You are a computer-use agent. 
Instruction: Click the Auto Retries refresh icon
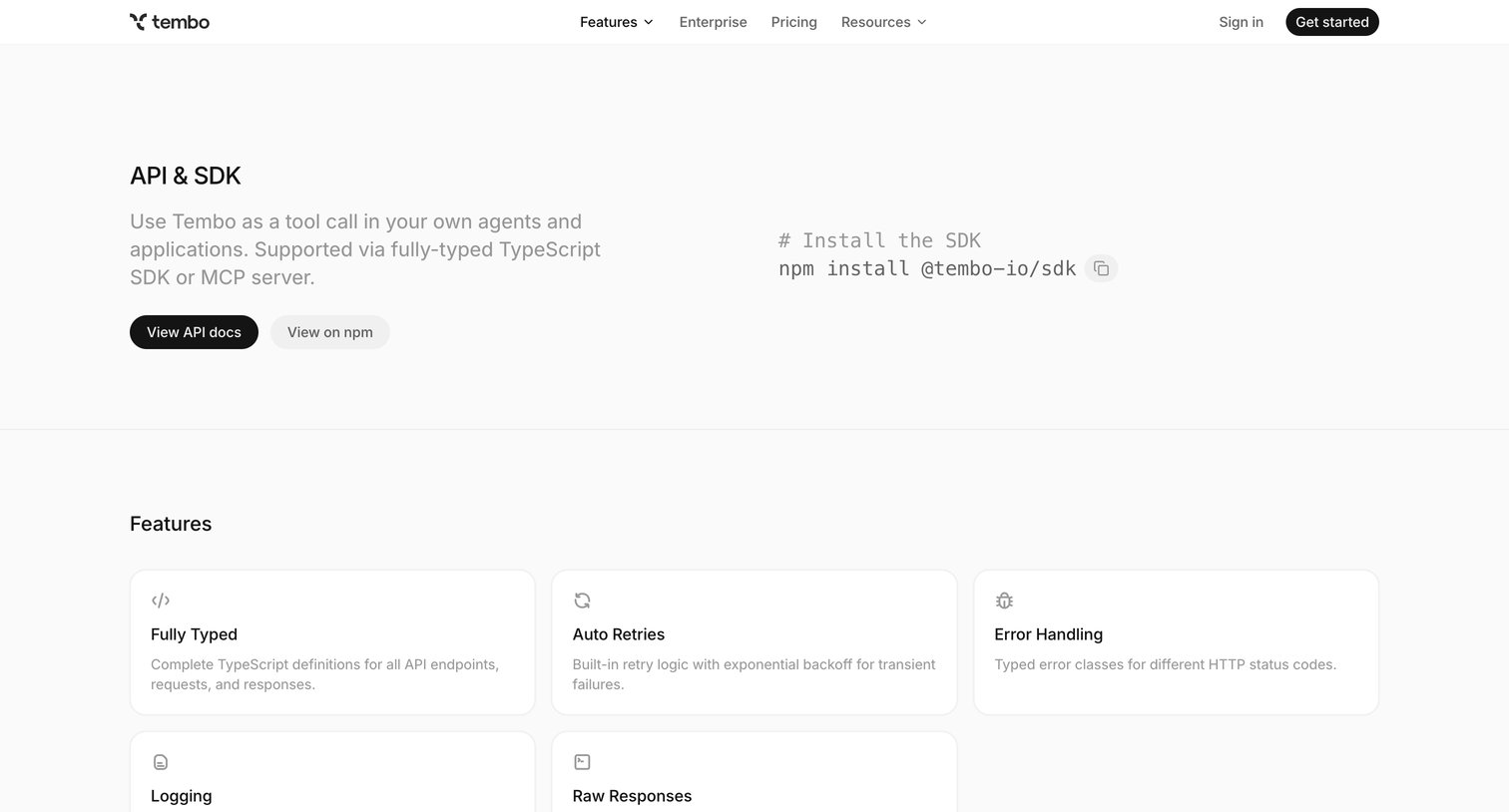[582, 601]
